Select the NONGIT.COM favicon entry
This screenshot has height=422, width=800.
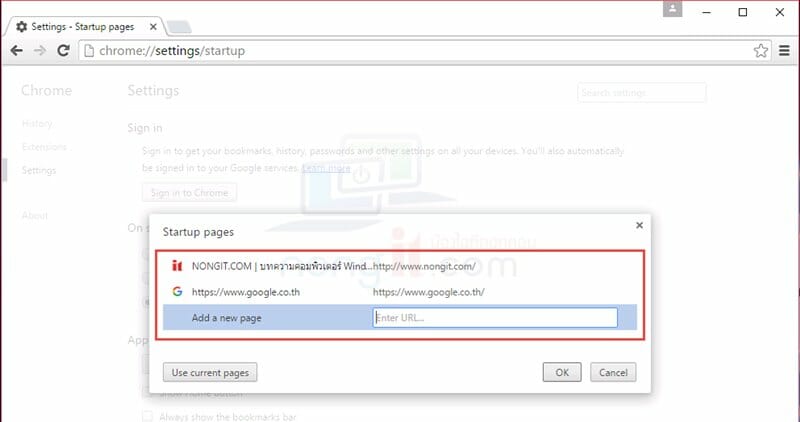tap(177, 266)
